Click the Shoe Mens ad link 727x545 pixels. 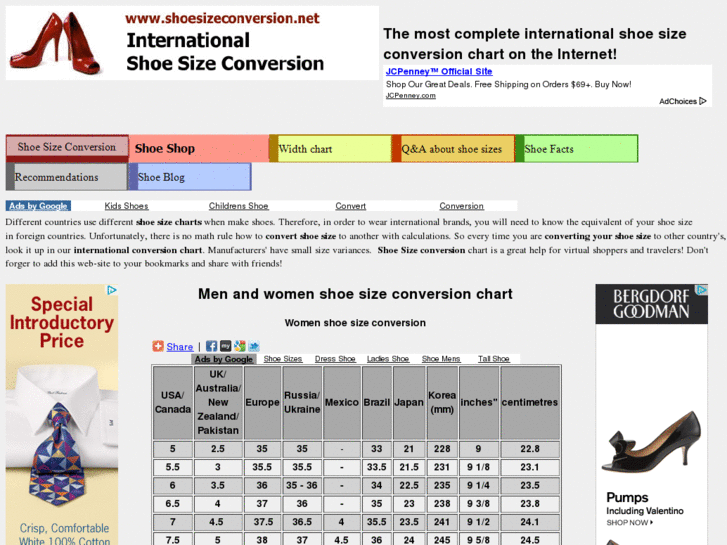[441, 359]
